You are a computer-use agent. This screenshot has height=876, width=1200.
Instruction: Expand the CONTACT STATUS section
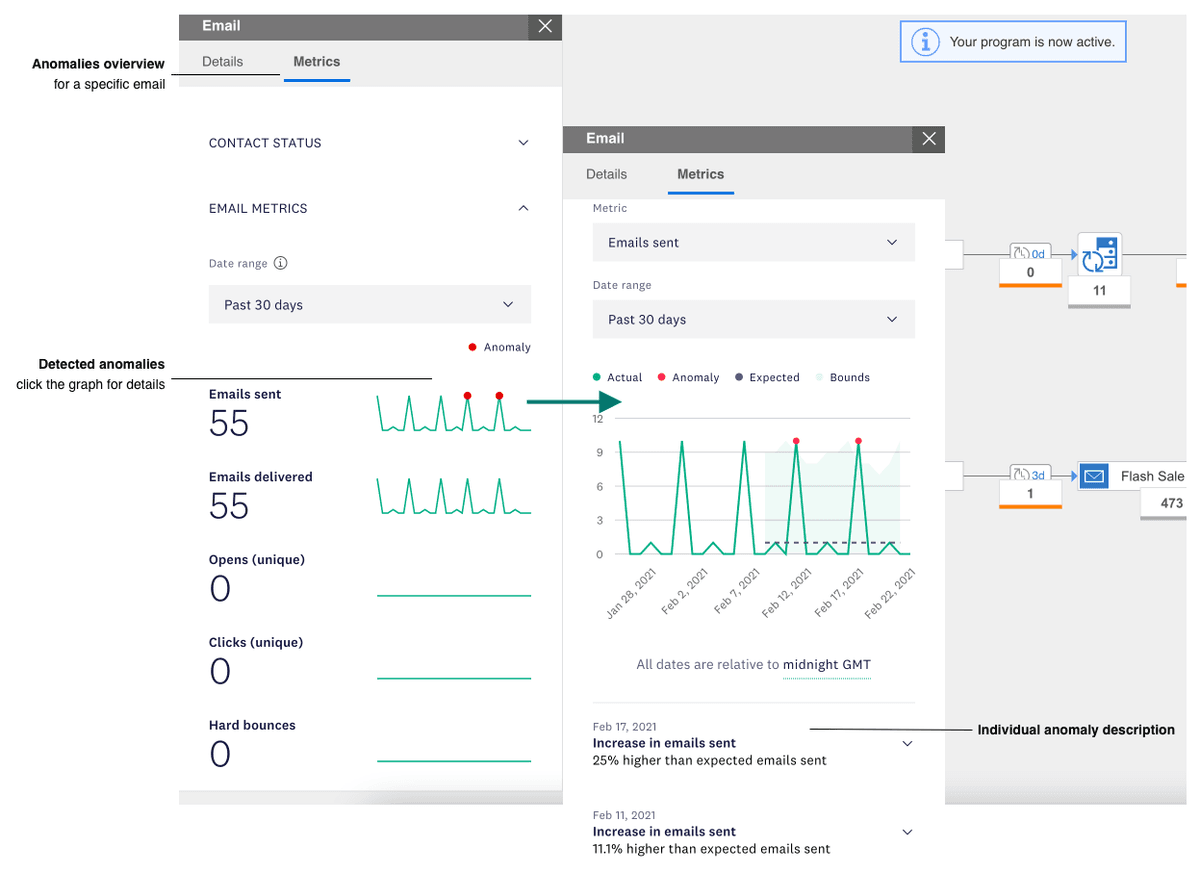click(523, 143)
